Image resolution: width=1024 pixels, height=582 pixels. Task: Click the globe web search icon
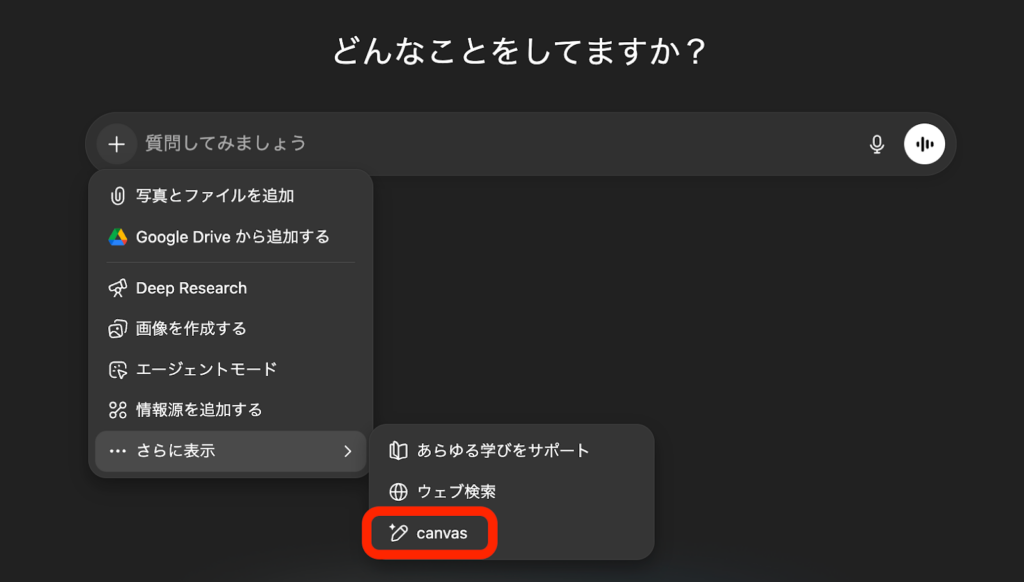click(x=399, y=492)
